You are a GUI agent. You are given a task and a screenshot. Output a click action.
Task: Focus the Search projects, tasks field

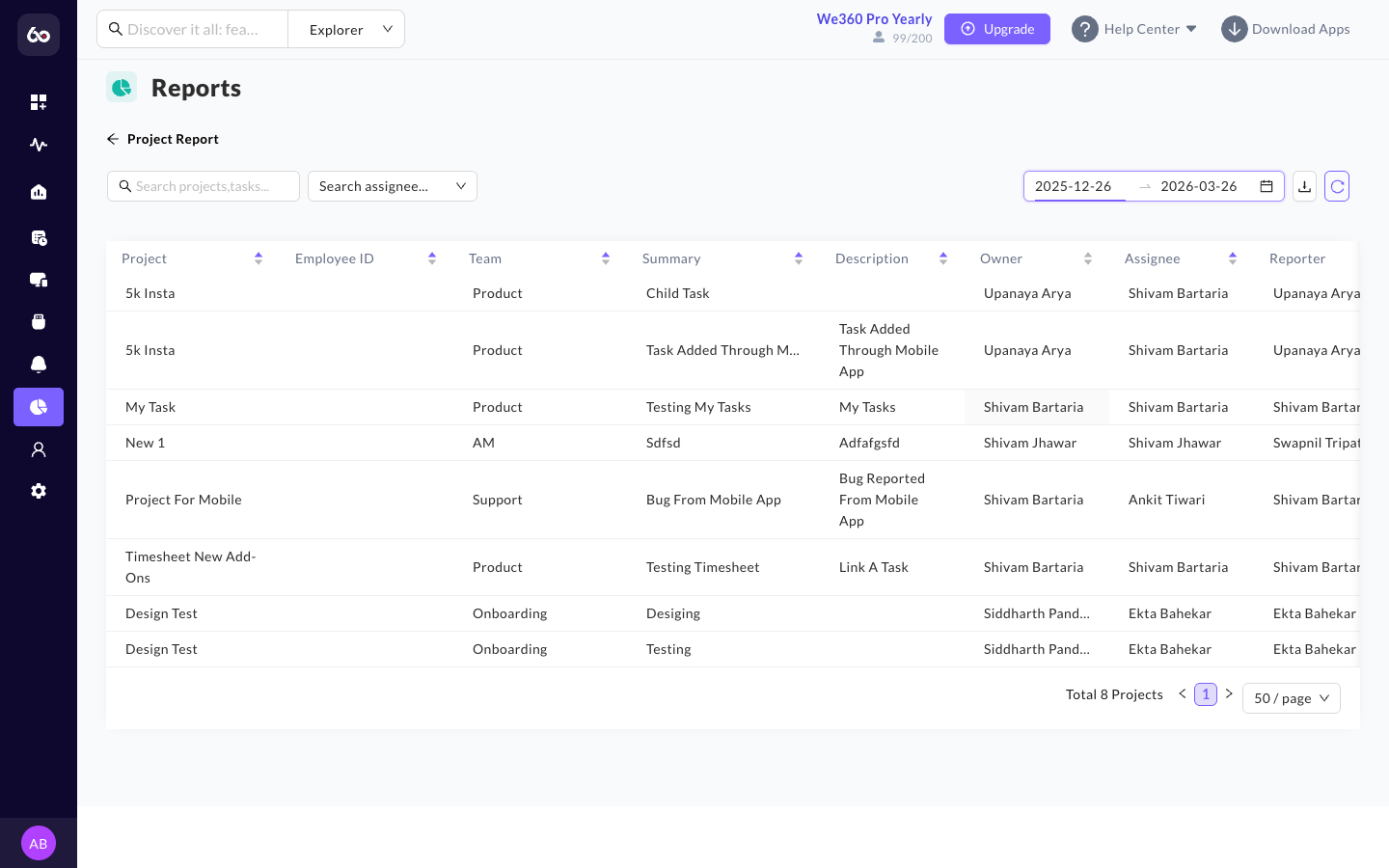(204, 186)
